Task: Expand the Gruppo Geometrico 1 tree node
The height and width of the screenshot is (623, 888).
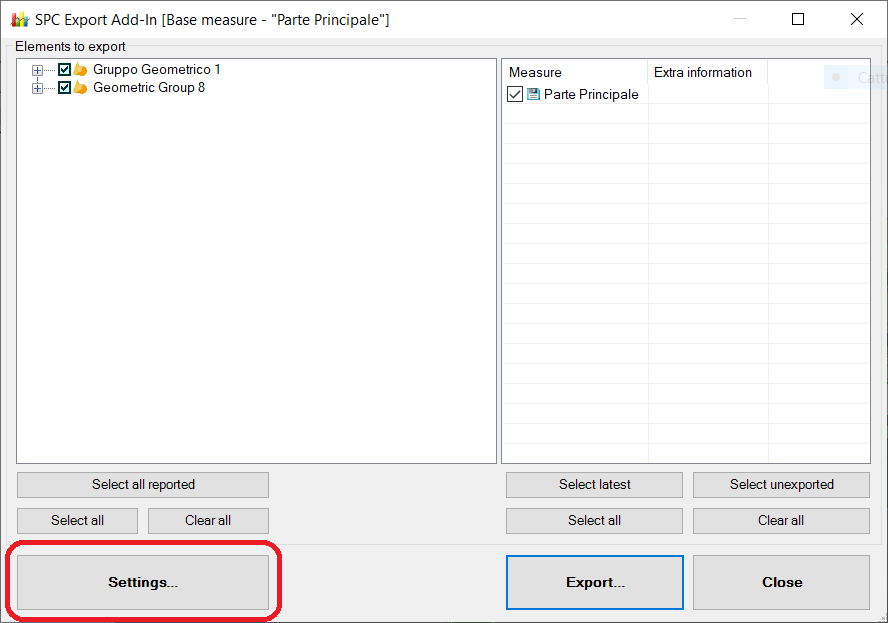Action: point(36,69)
